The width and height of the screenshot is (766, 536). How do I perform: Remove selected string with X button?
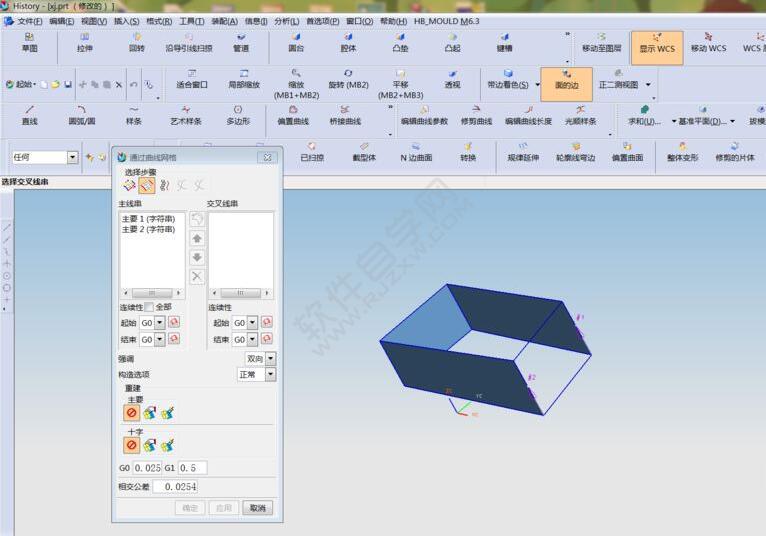[197, 277]
